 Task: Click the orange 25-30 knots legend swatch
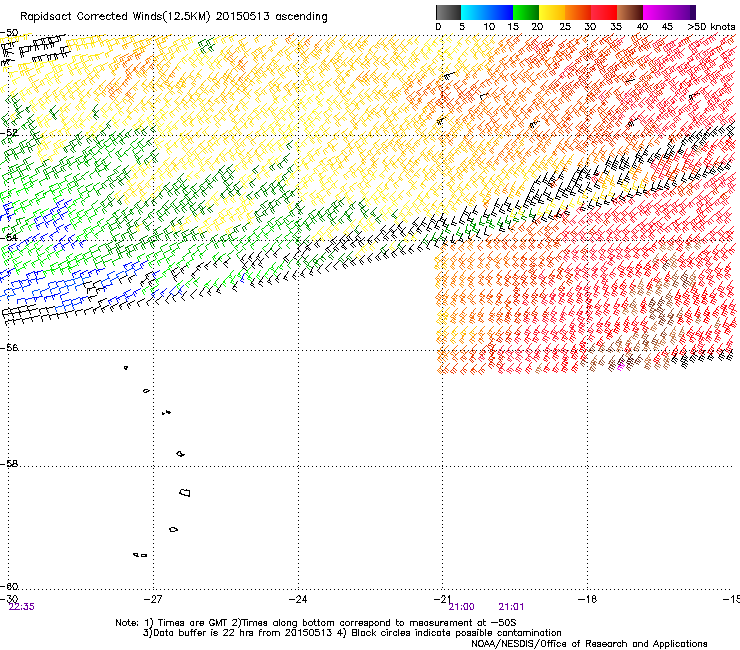[x=578, y=12]
